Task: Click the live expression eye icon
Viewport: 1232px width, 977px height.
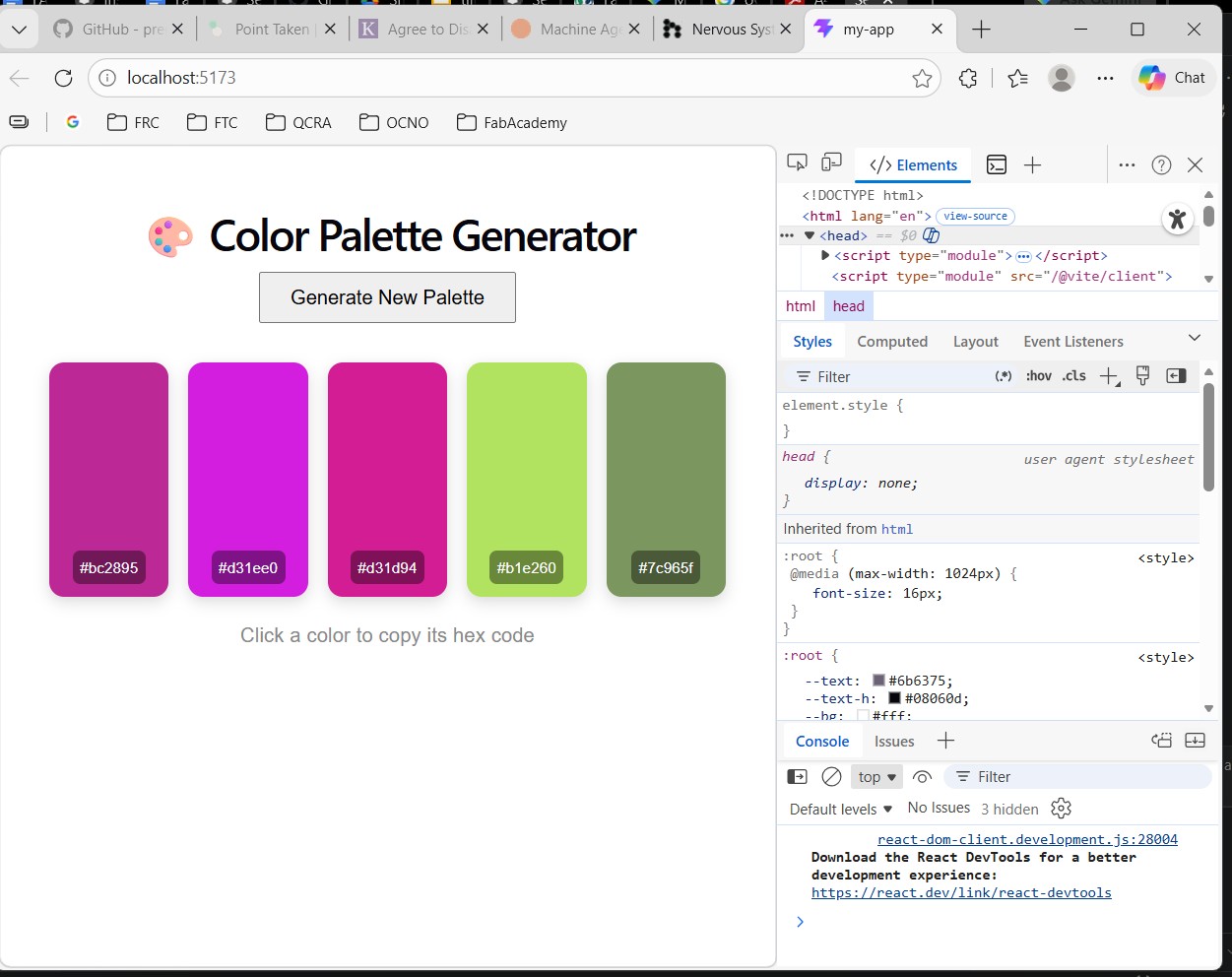Action: click(922, 776)
